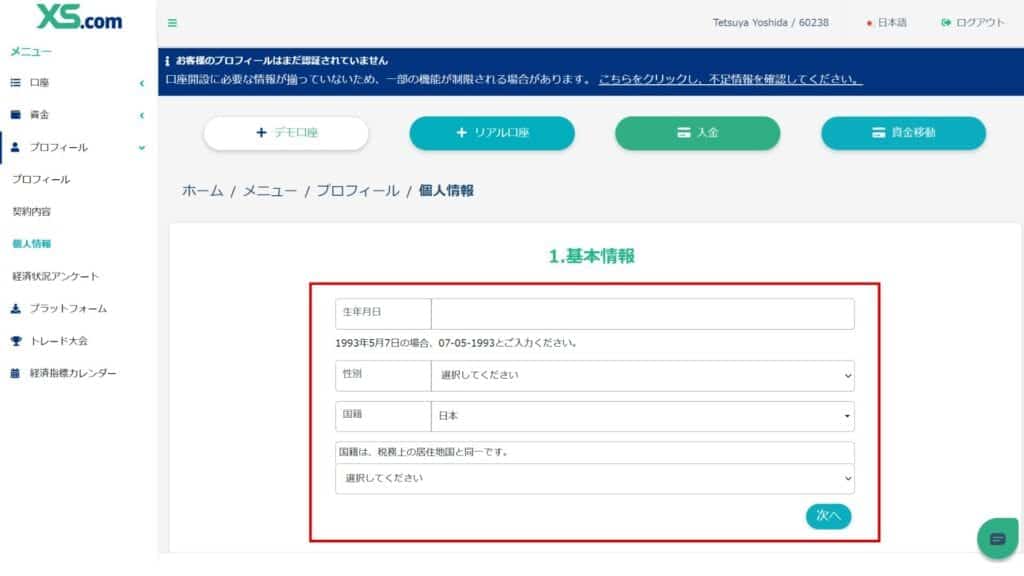The height and width of the screenshot is (576, 1024).
Task: Click the banner link こちらをクリックし
Action: click(731, 79)
